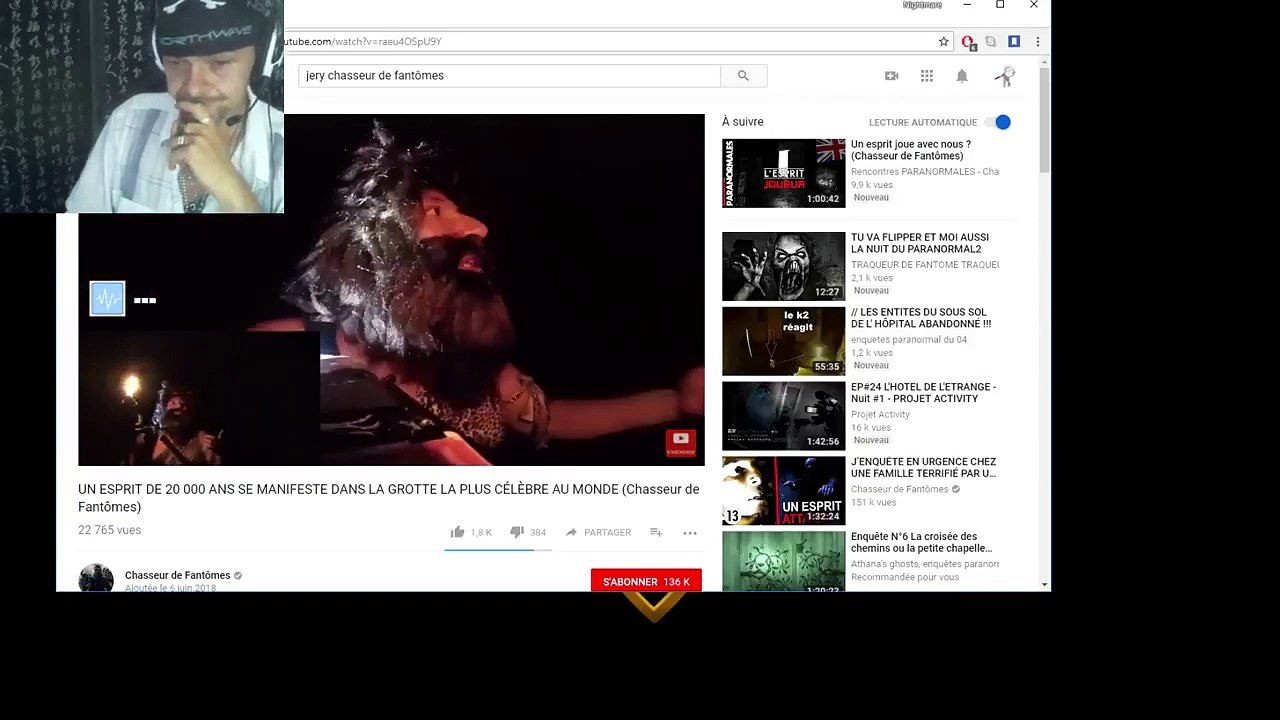This screenshot has width=1280, height=720.
Task: Click the search box with 'jery chasseur de fantômes'
Action: pyautogui.click(x=509, y=76)
